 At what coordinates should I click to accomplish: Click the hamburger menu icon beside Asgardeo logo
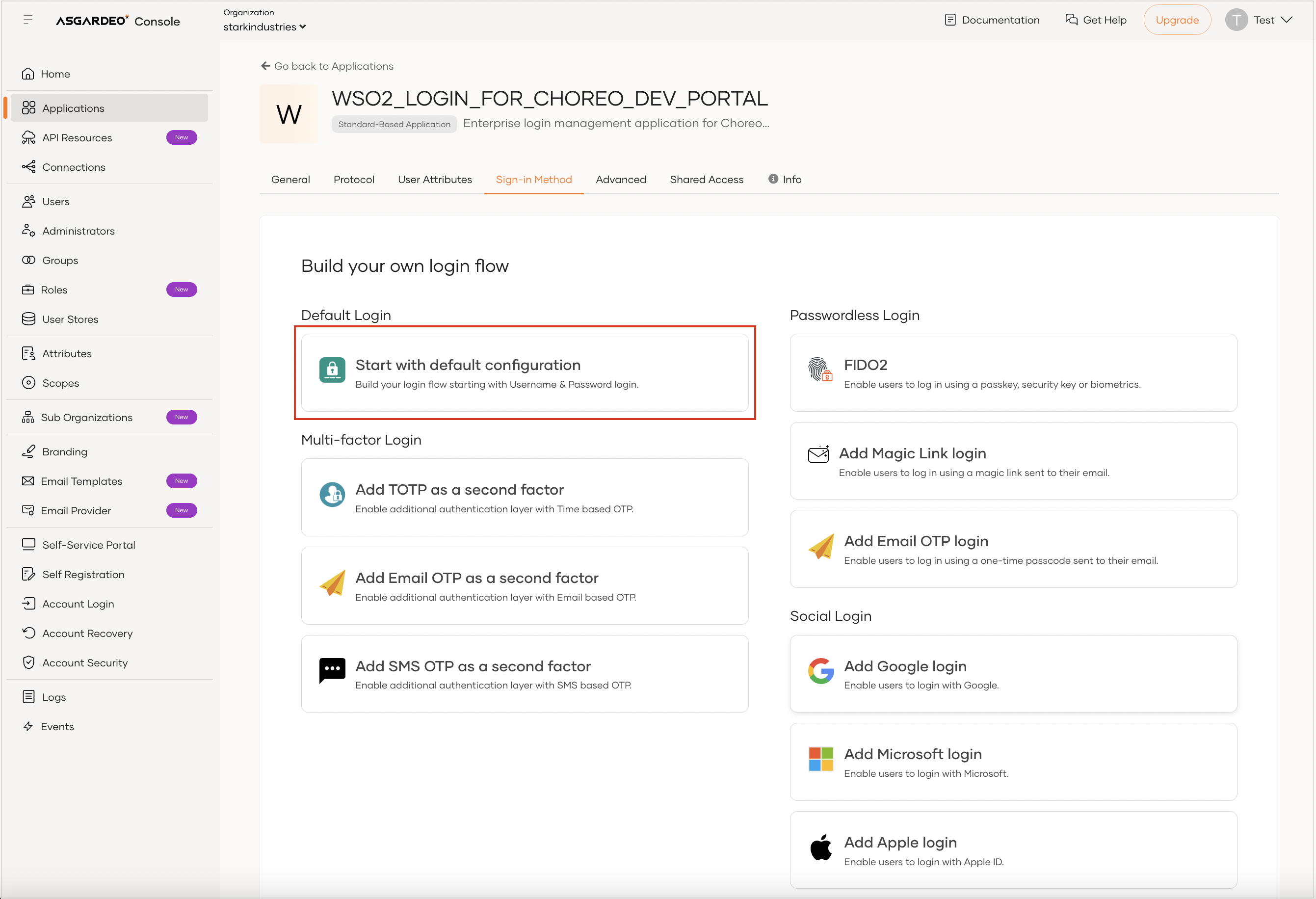27,20
